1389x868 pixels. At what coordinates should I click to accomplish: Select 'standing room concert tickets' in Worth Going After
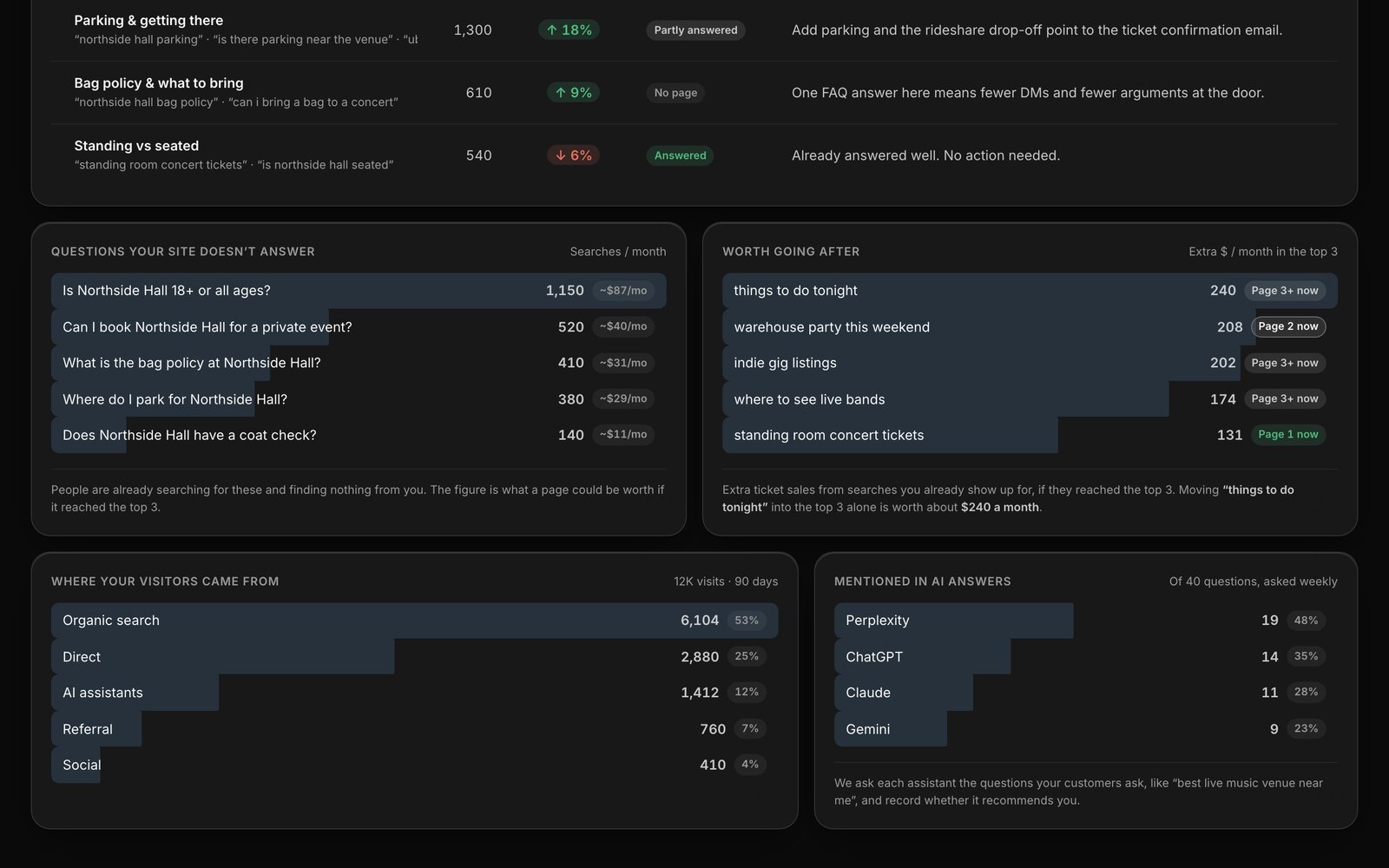[1030, 435]
